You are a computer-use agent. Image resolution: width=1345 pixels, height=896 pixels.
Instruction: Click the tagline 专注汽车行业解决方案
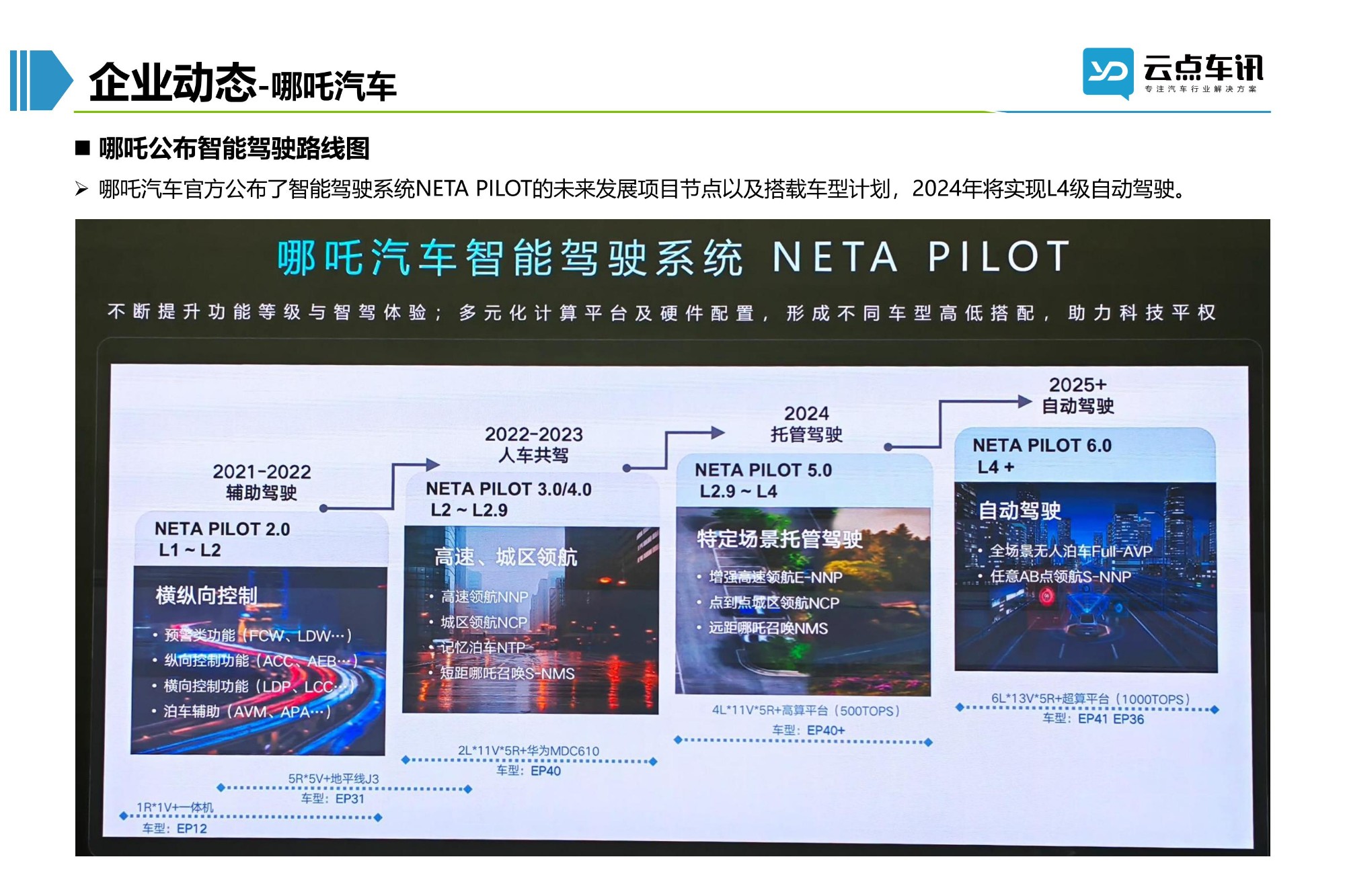1200,89
